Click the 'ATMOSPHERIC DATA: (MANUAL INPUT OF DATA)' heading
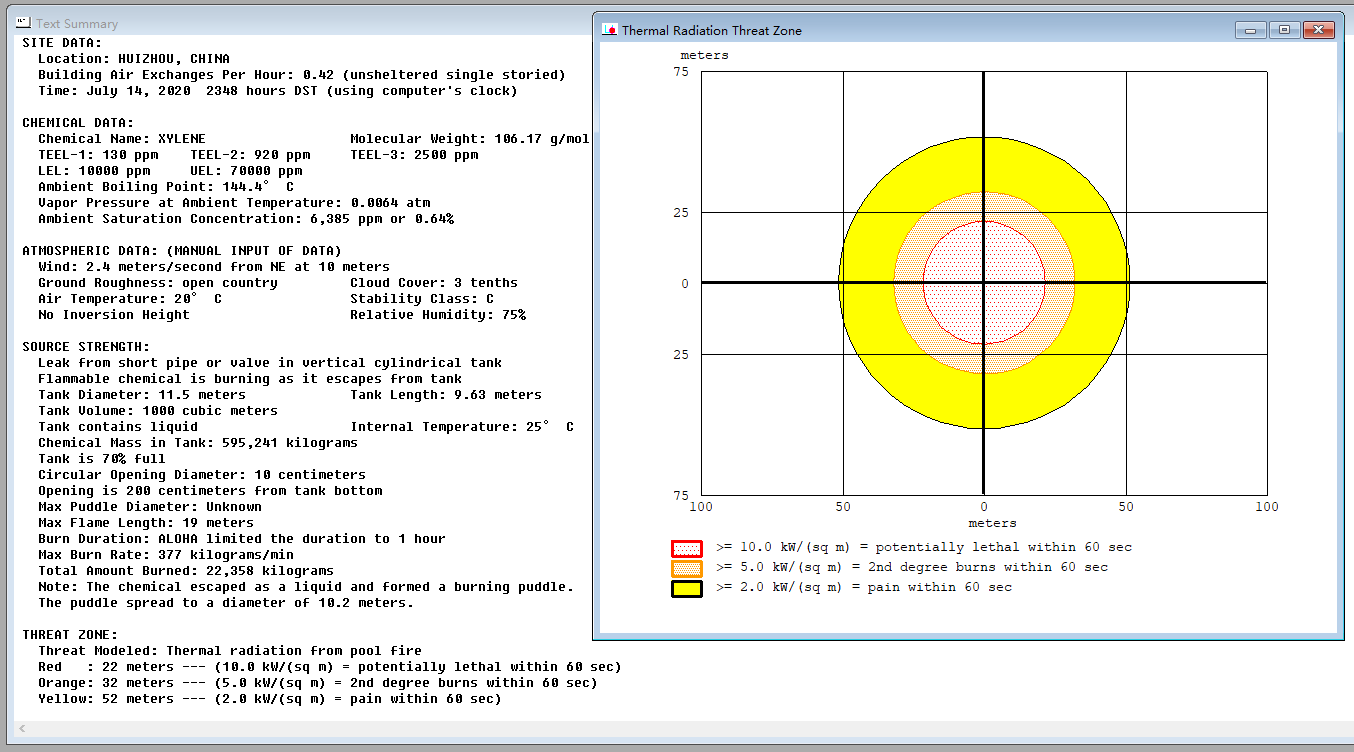Viewport: 1354px width, 752px height. tap(182, 251)
